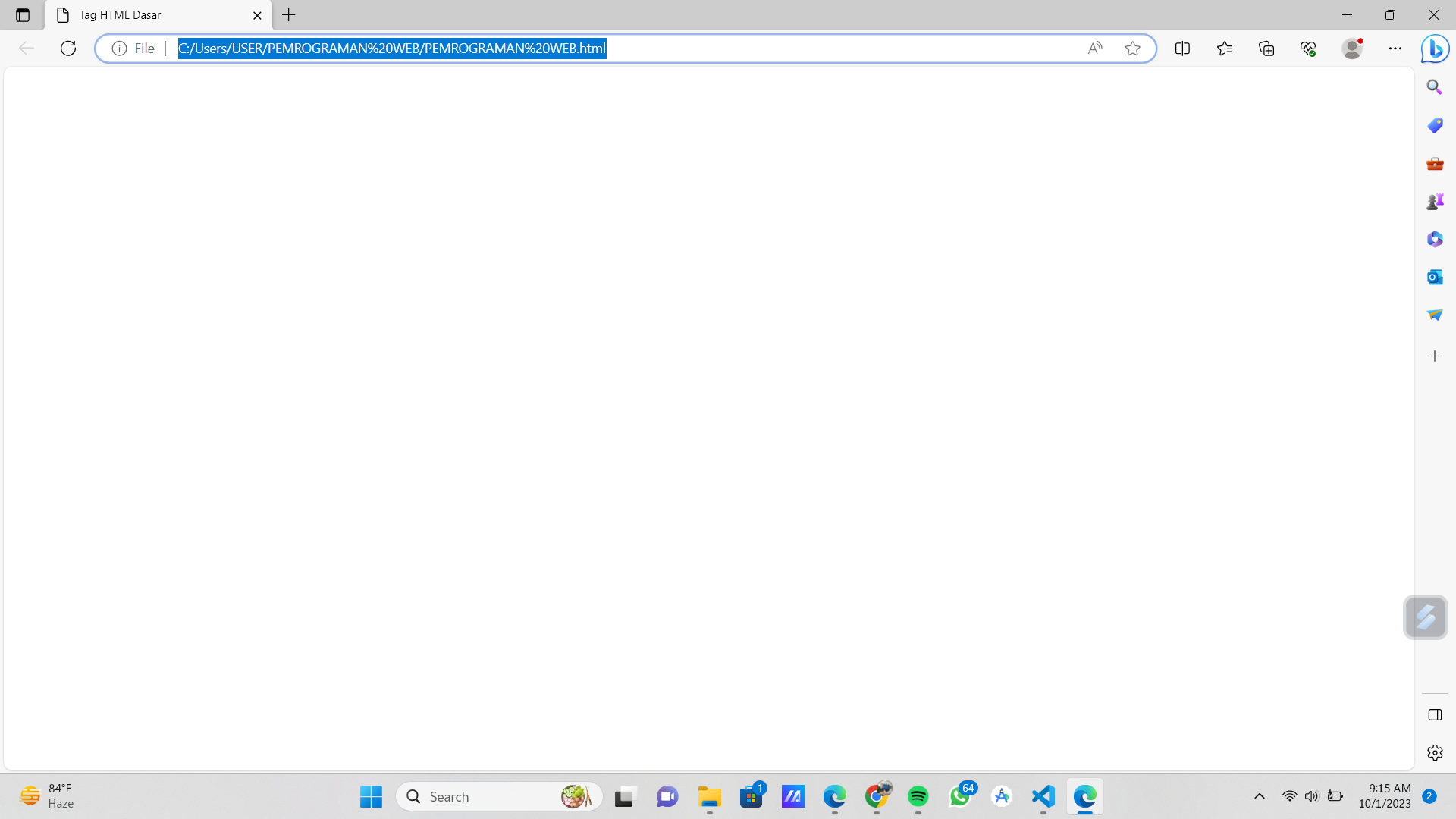Open Copilot in the Edge sidebar

pos(1435,49)
